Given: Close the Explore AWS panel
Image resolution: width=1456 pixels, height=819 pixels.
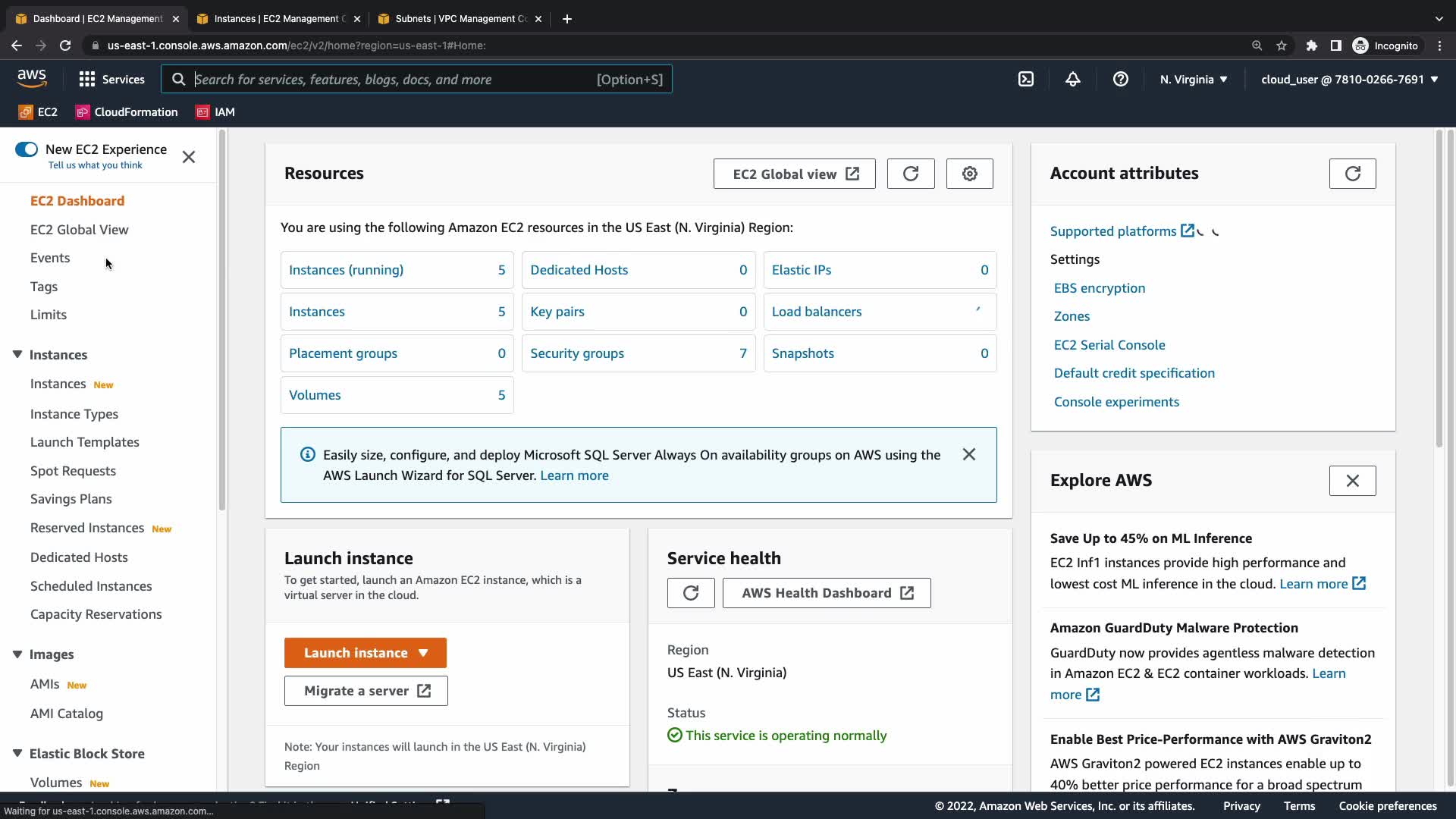Looking at the screenshot, I should pyautogui.click(x=1352, y=481).
